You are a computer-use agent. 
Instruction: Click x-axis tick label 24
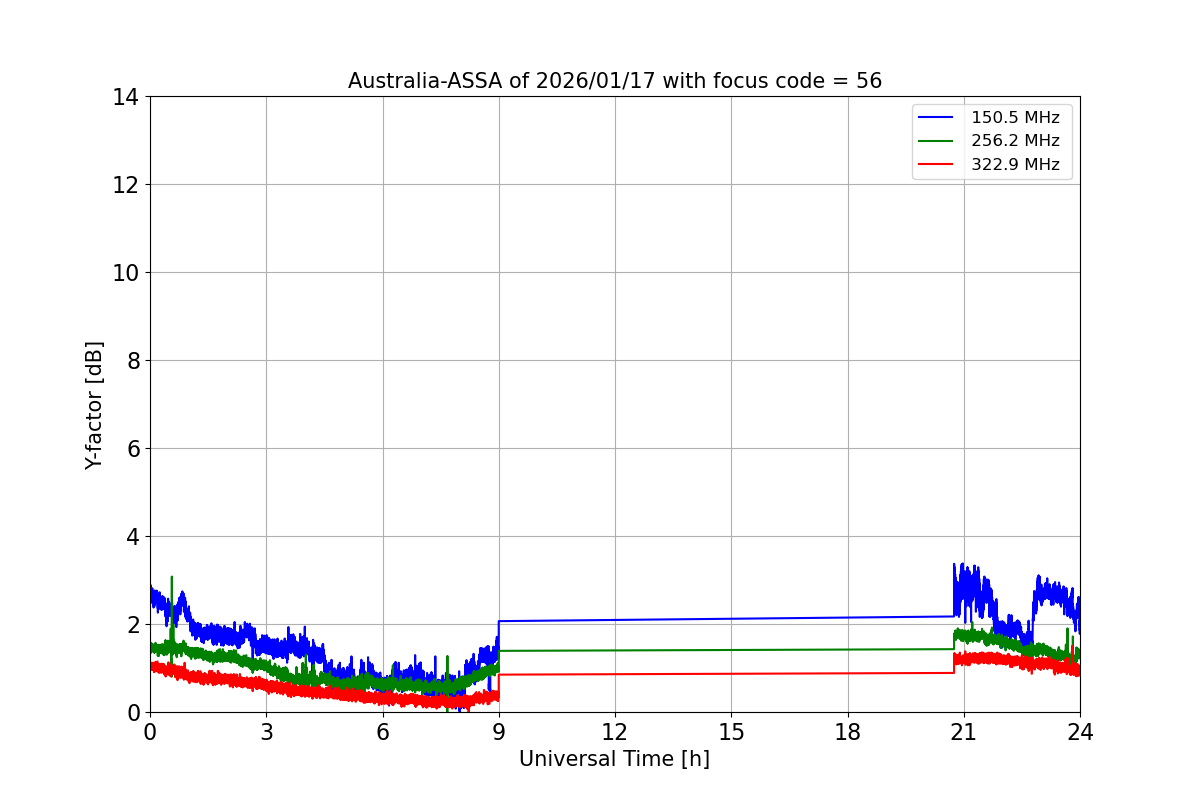[1080, 732]
